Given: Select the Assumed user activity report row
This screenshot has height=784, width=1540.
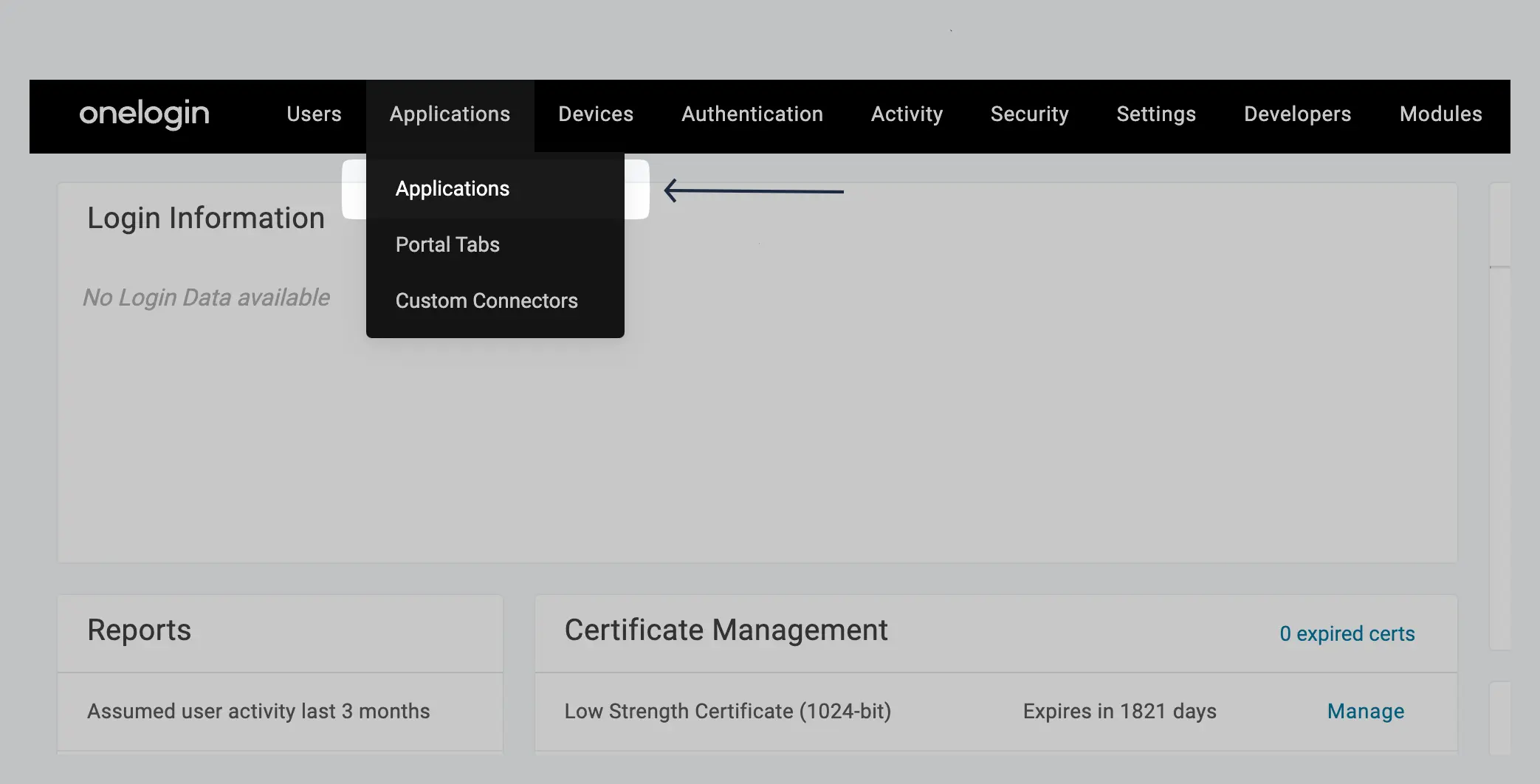Looking at the screenshot, I should pos(258,711).
